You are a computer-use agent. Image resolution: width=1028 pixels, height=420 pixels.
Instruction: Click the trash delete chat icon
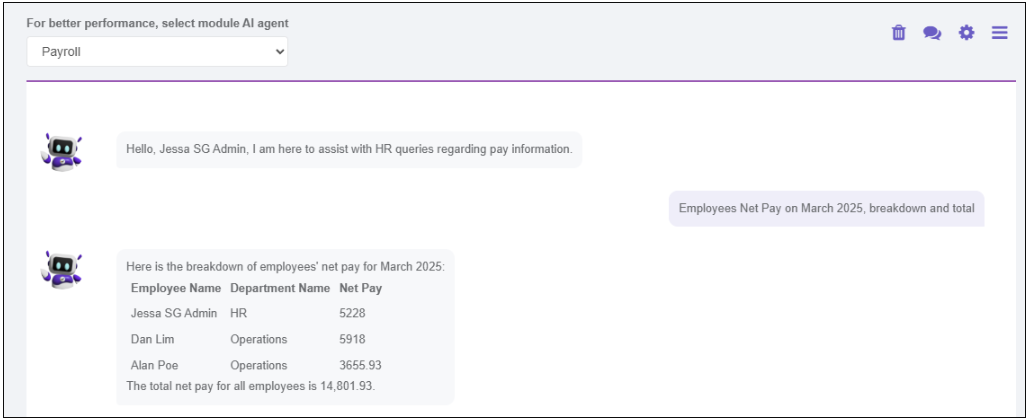[898, 33]
